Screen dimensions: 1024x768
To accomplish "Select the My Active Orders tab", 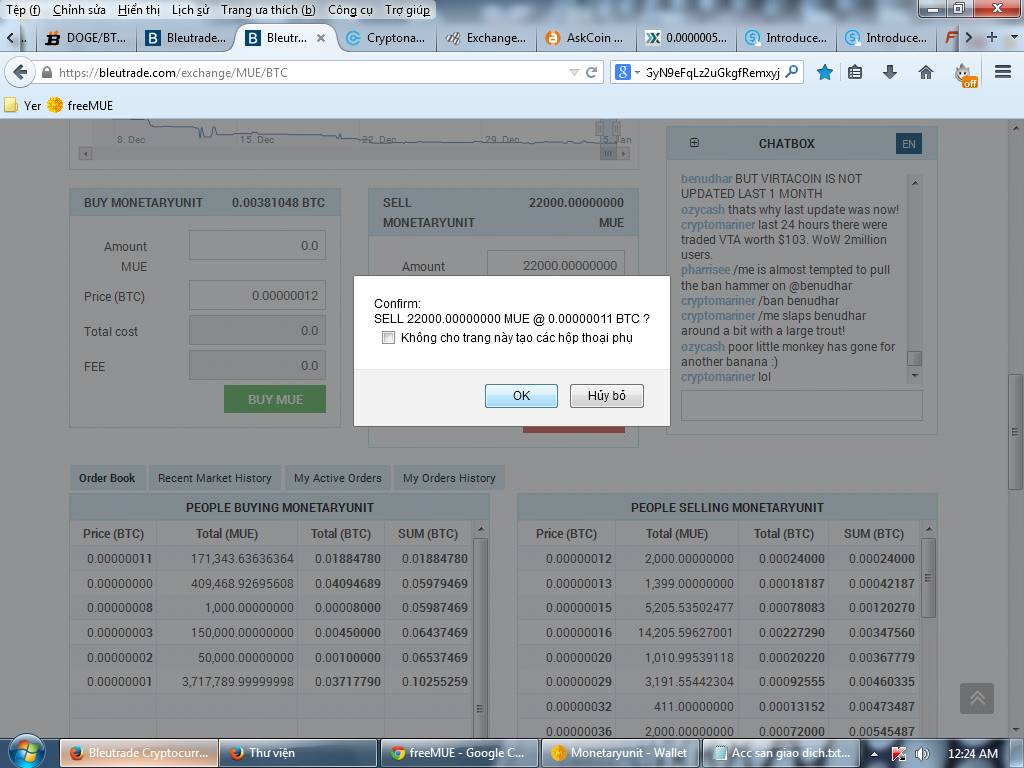I will point(338,478).
